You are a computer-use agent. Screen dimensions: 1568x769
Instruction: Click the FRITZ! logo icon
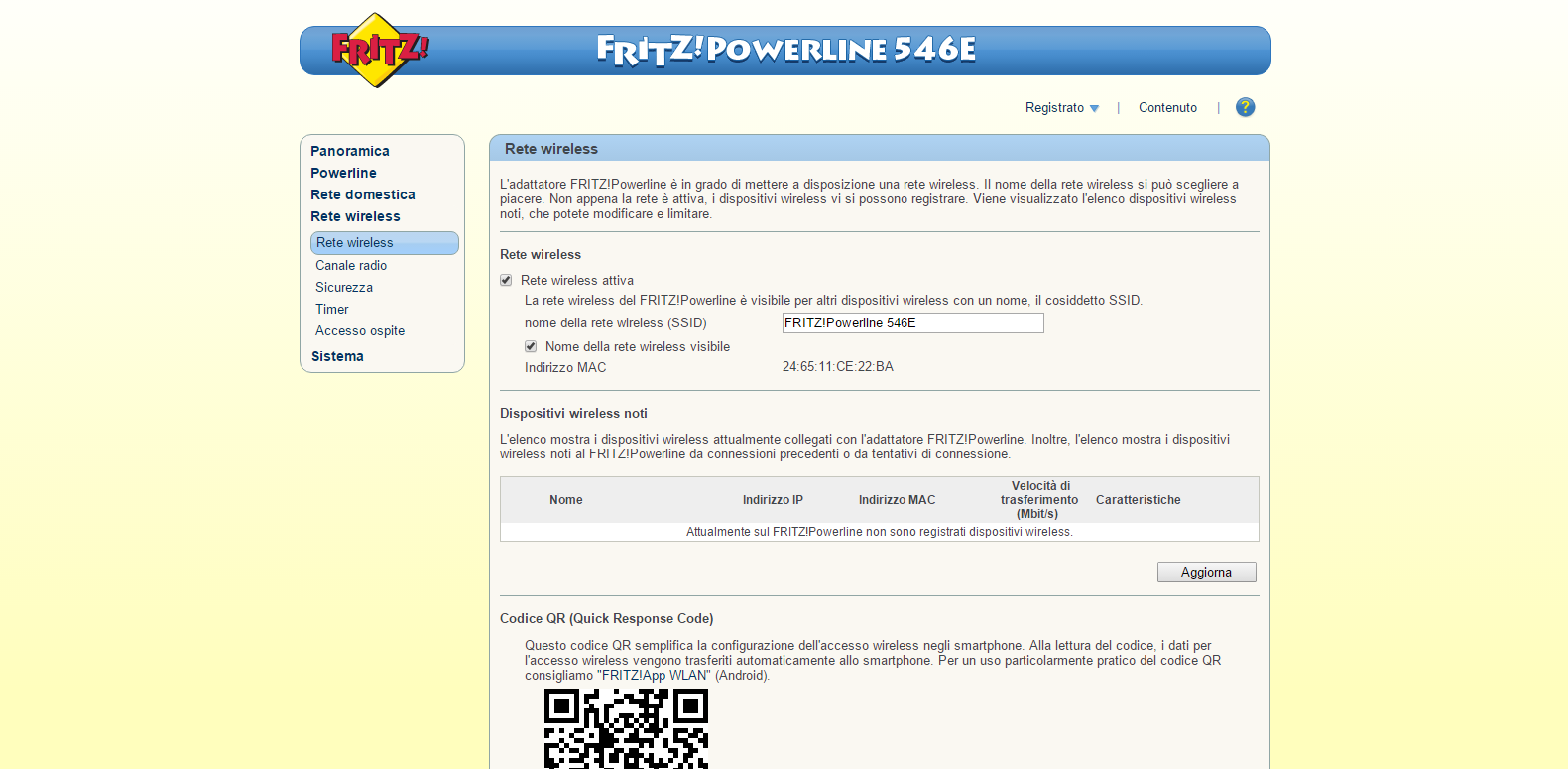coord(378,50)
